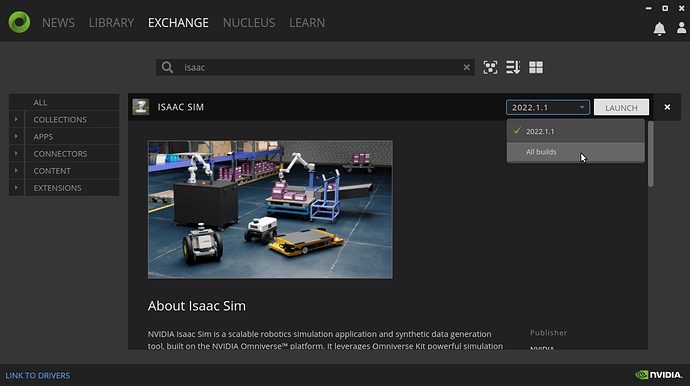Choose All builds from the version menu
Image resolution: width=690 pixels, height=386 pixels.
point(576,152)
